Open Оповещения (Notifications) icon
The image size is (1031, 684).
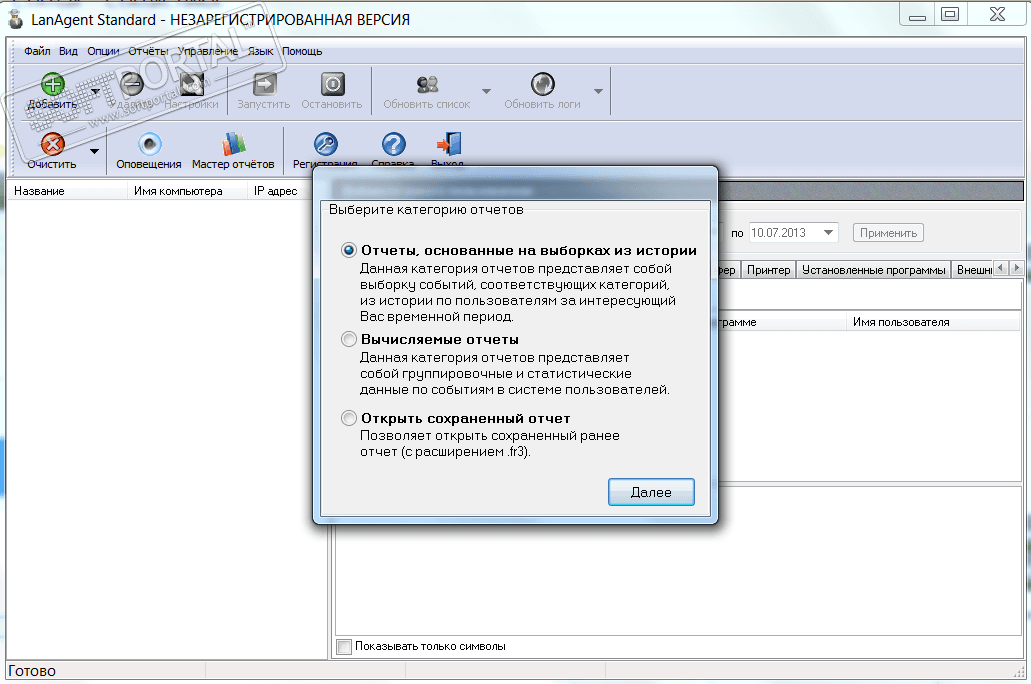point(149,144)
